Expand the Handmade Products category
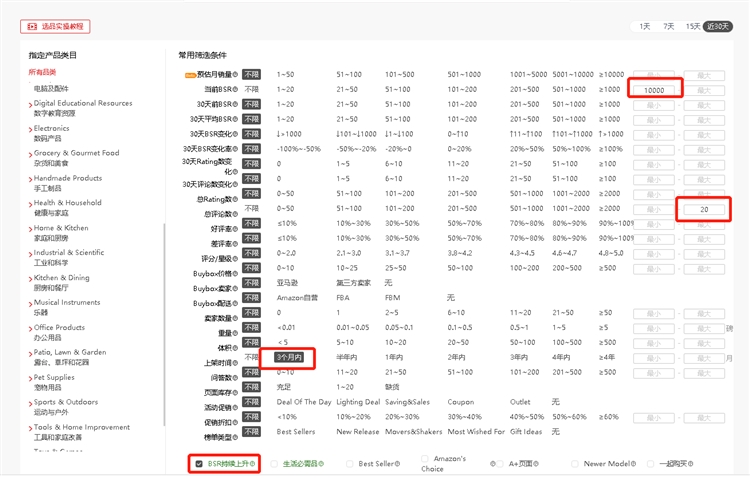750x478 pixels. point(31,179)
